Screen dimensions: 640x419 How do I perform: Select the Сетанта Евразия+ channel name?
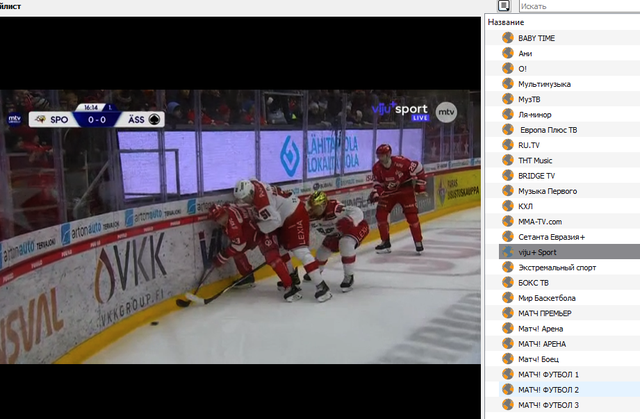coord(551,237)
